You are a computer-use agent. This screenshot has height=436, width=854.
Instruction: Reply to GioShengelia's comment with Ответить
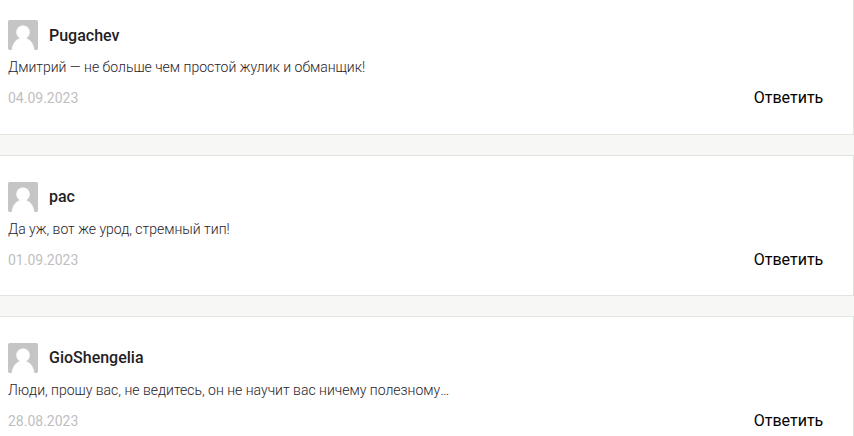coord(788,420)
